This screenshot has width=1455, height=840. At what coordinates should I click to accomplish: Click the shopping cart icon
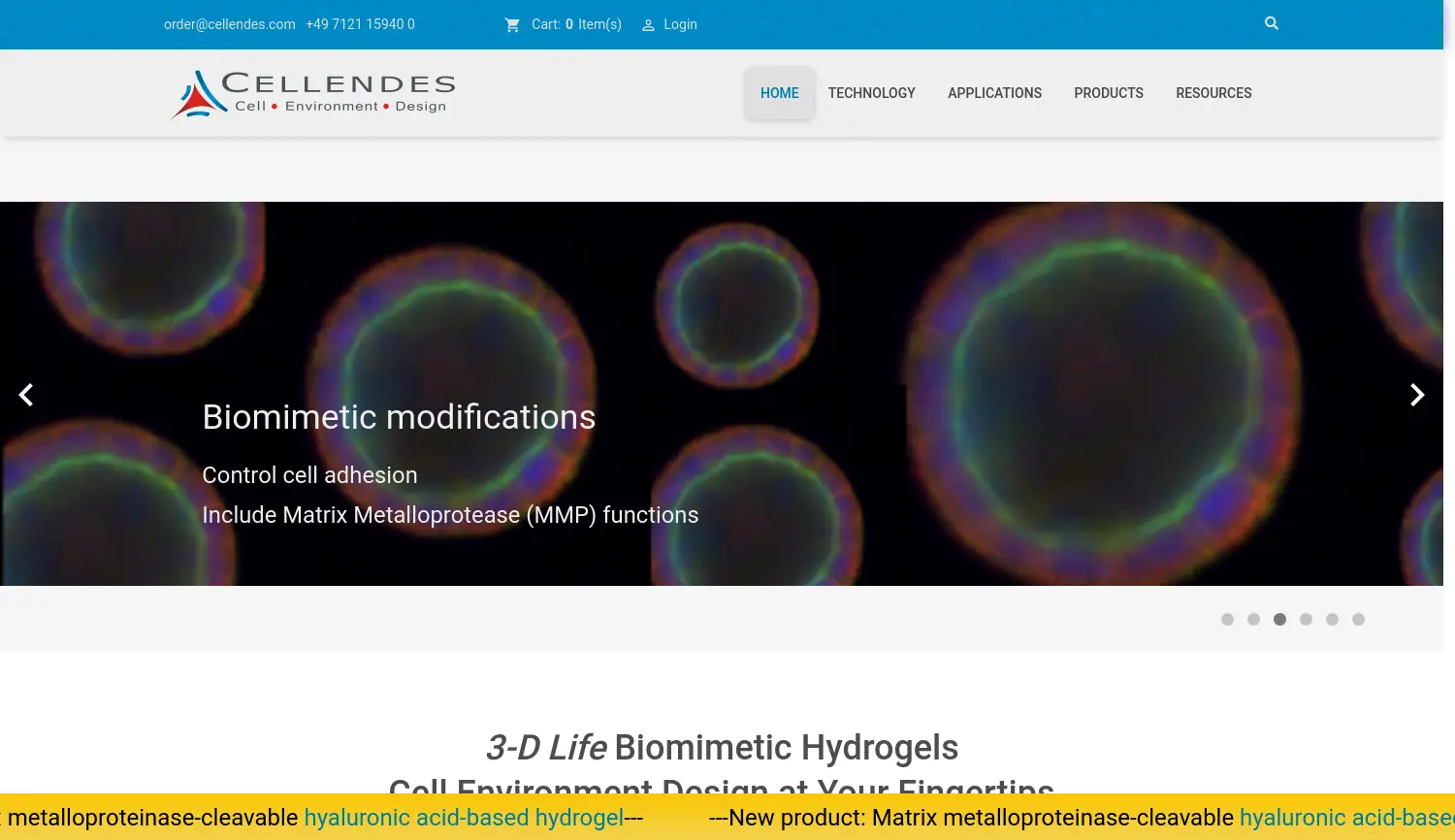click(513, 24)
